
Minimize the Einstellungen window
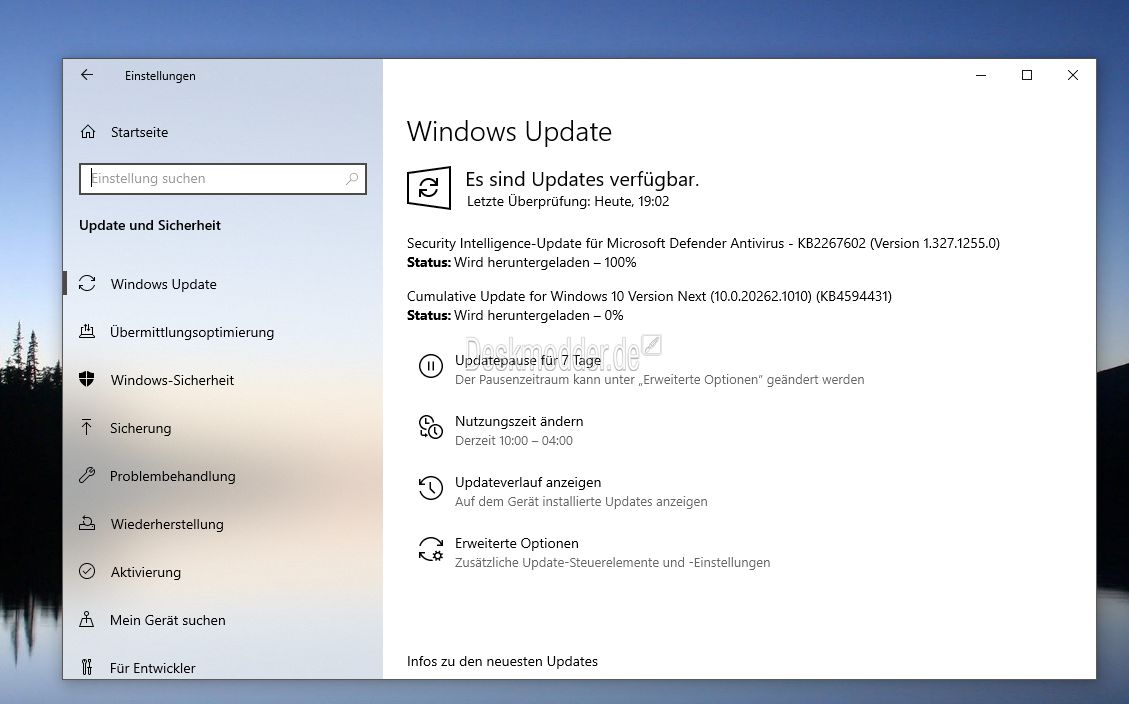click(981, 75)
